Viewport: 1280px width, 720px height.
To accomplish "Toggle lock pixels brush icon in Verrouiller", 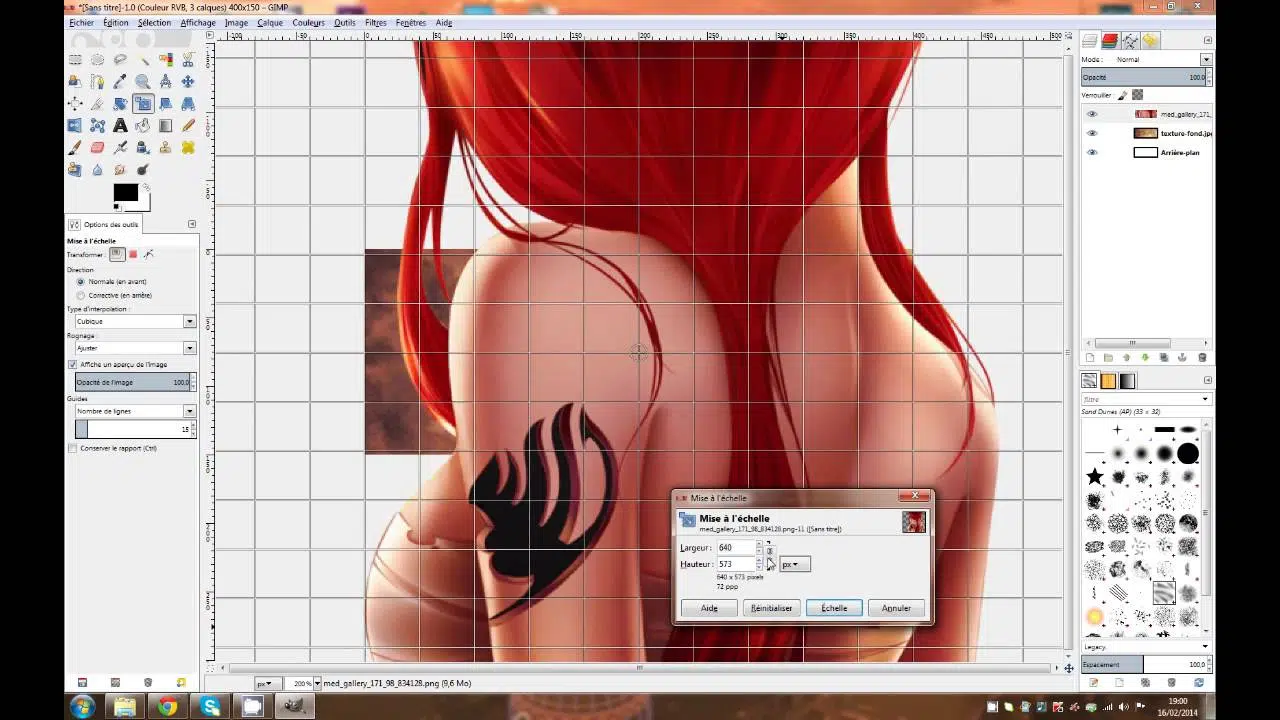I will tap(1122, 95).
